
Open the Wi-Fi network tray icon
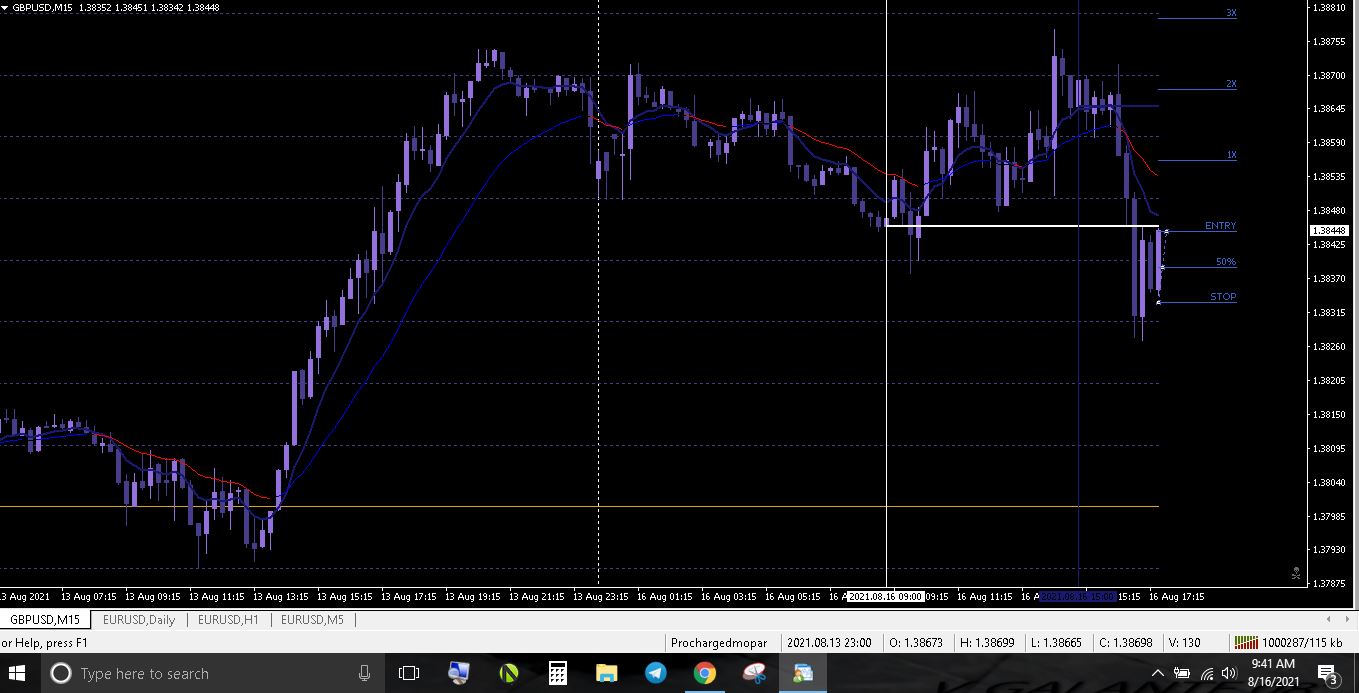point(1207,674)
